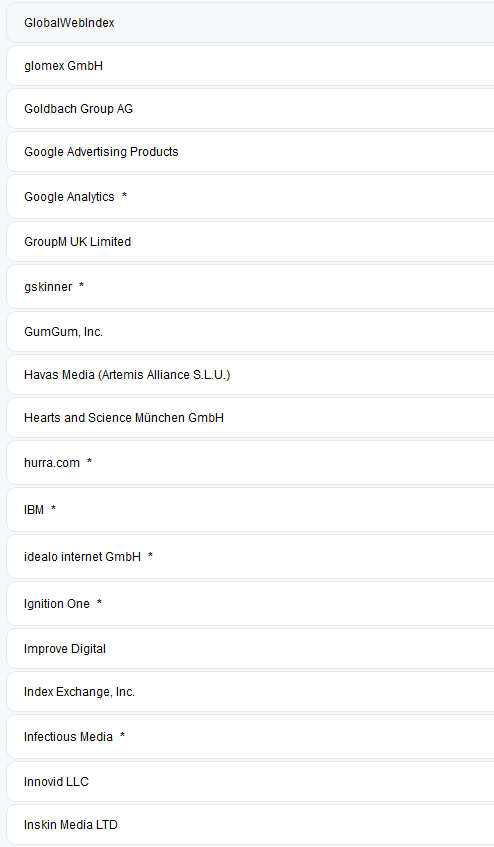The image size is (494, 847).
Task: Open the hurra.com vendor entry
Action: click(x=250, y=462)
